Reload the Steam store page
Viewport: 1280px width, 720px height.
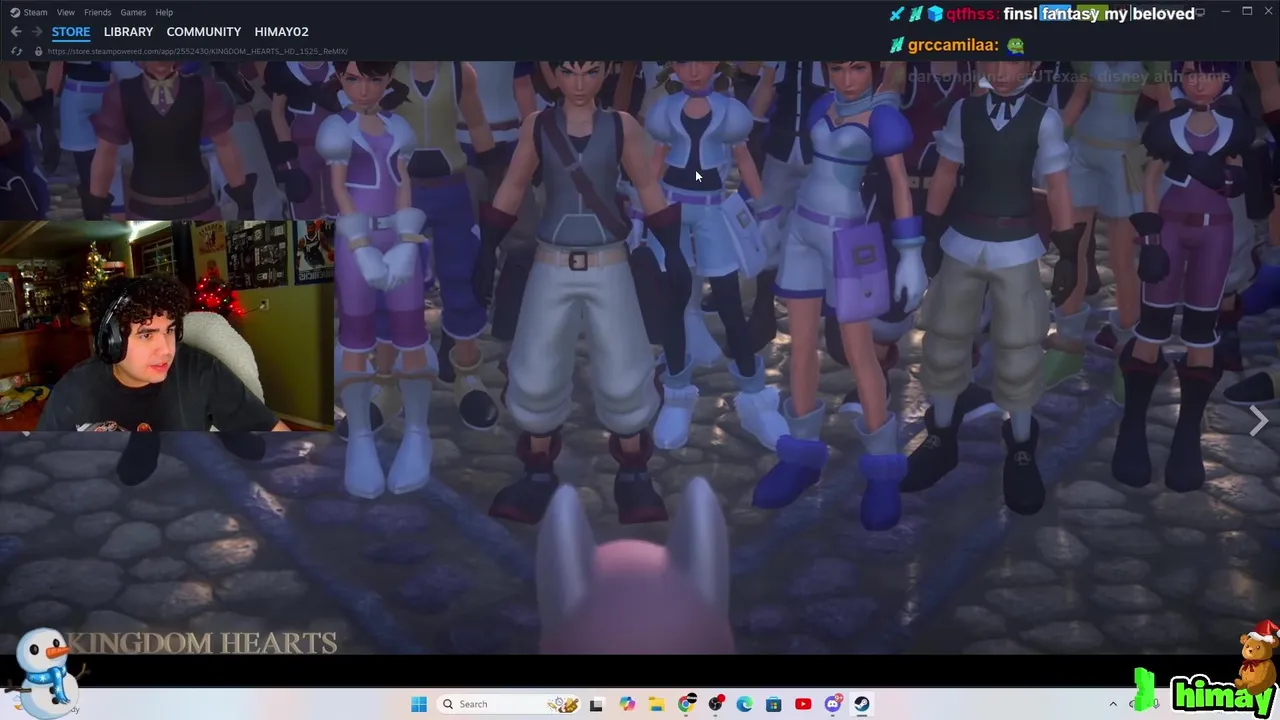click(x=16, y=51)
